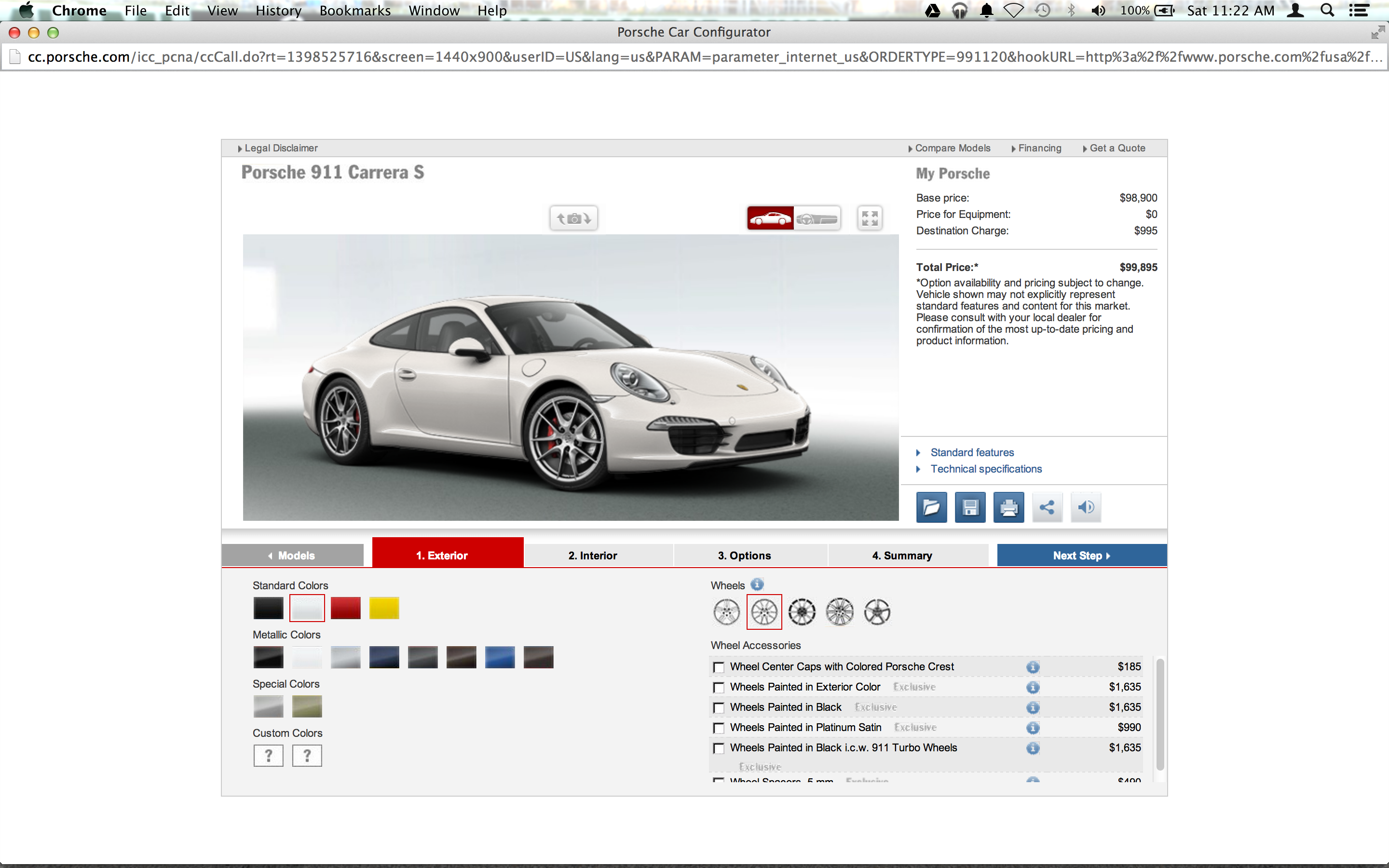Open Chrome View menu

pos(222,10)
